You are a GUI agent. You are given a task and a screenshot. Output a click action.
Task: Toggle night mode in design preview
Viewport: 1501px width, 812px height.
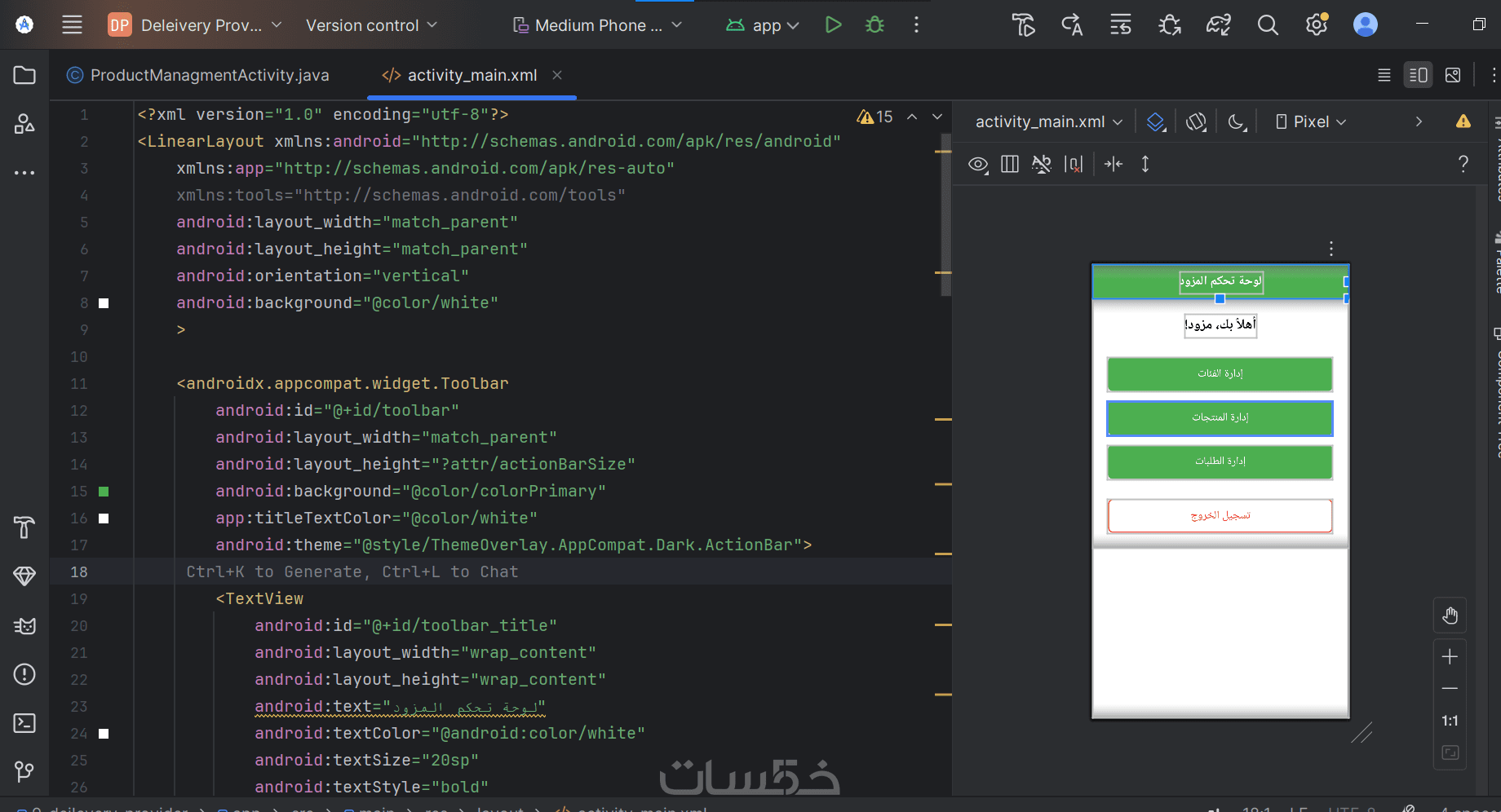tap(1237, 121)
